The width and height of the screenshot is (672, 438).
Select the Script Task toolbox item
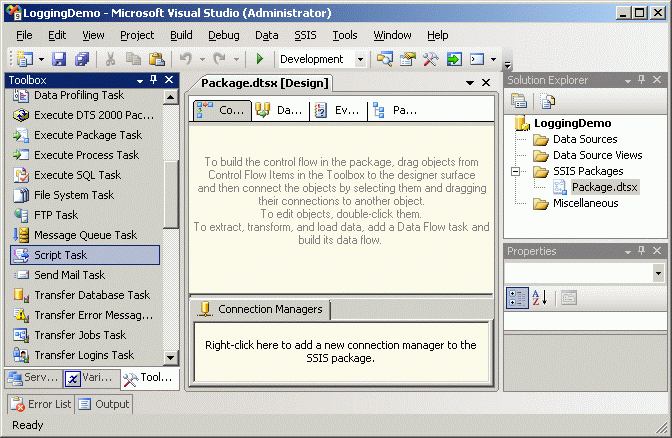85,255
